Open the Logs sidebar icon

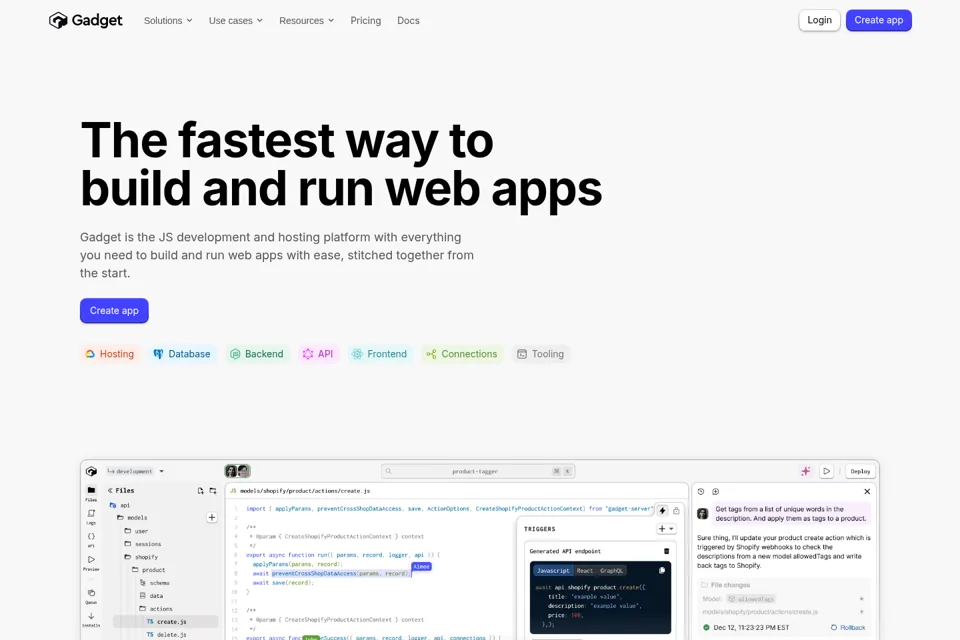(91, 517)
